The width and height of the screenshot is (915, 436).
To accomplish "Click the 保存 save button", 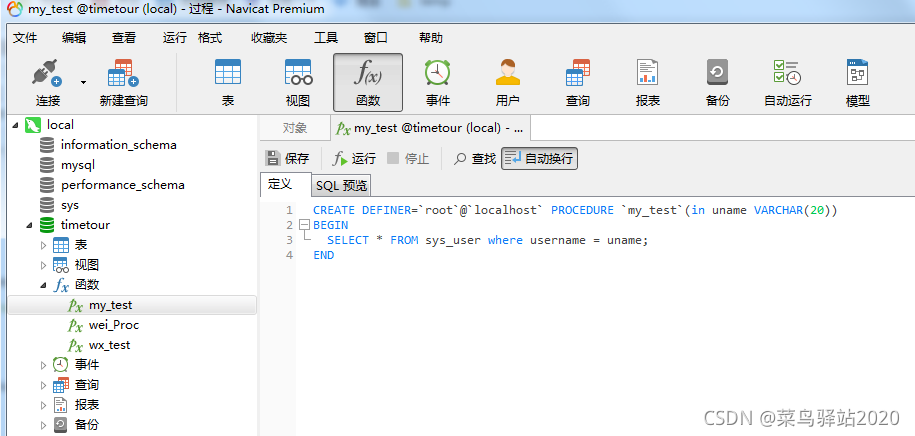I will click(287, 158).
